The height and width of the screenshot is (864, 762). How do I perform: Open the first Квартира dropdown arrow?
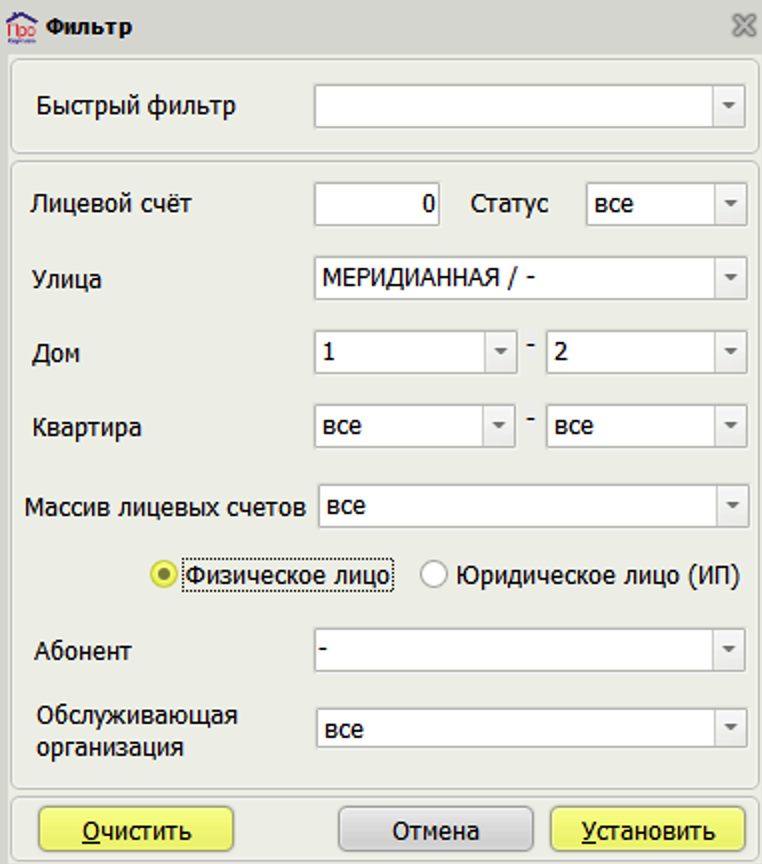[499, 425]
